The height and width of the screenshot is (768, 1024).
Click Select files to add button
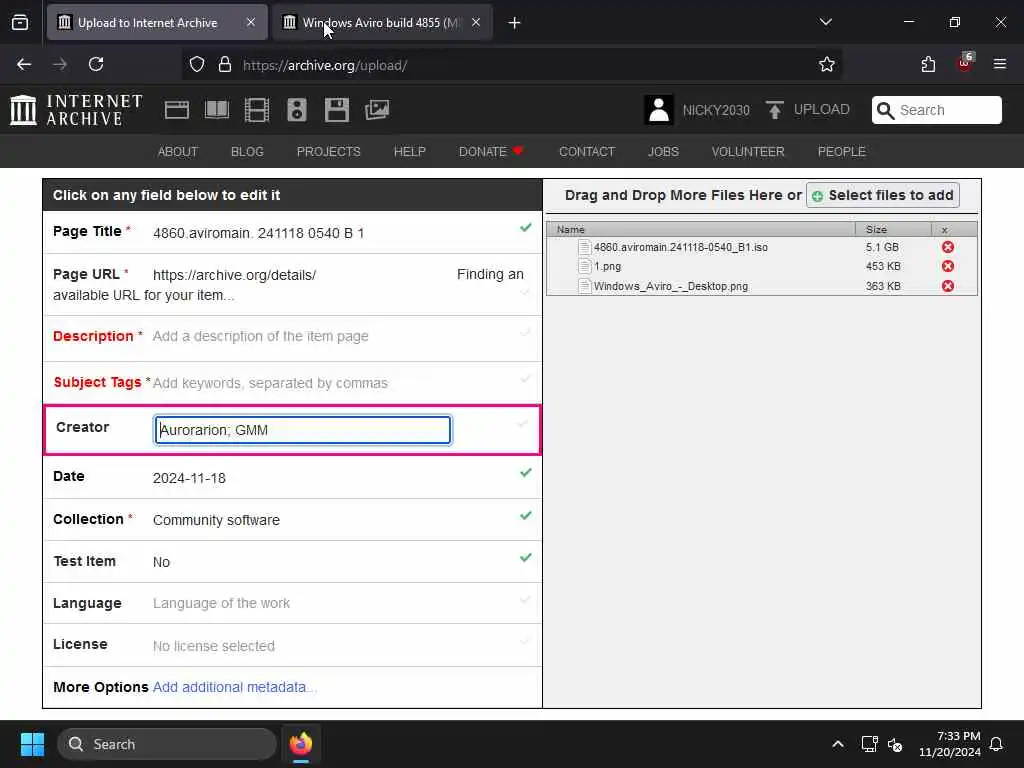pos(883,195)
